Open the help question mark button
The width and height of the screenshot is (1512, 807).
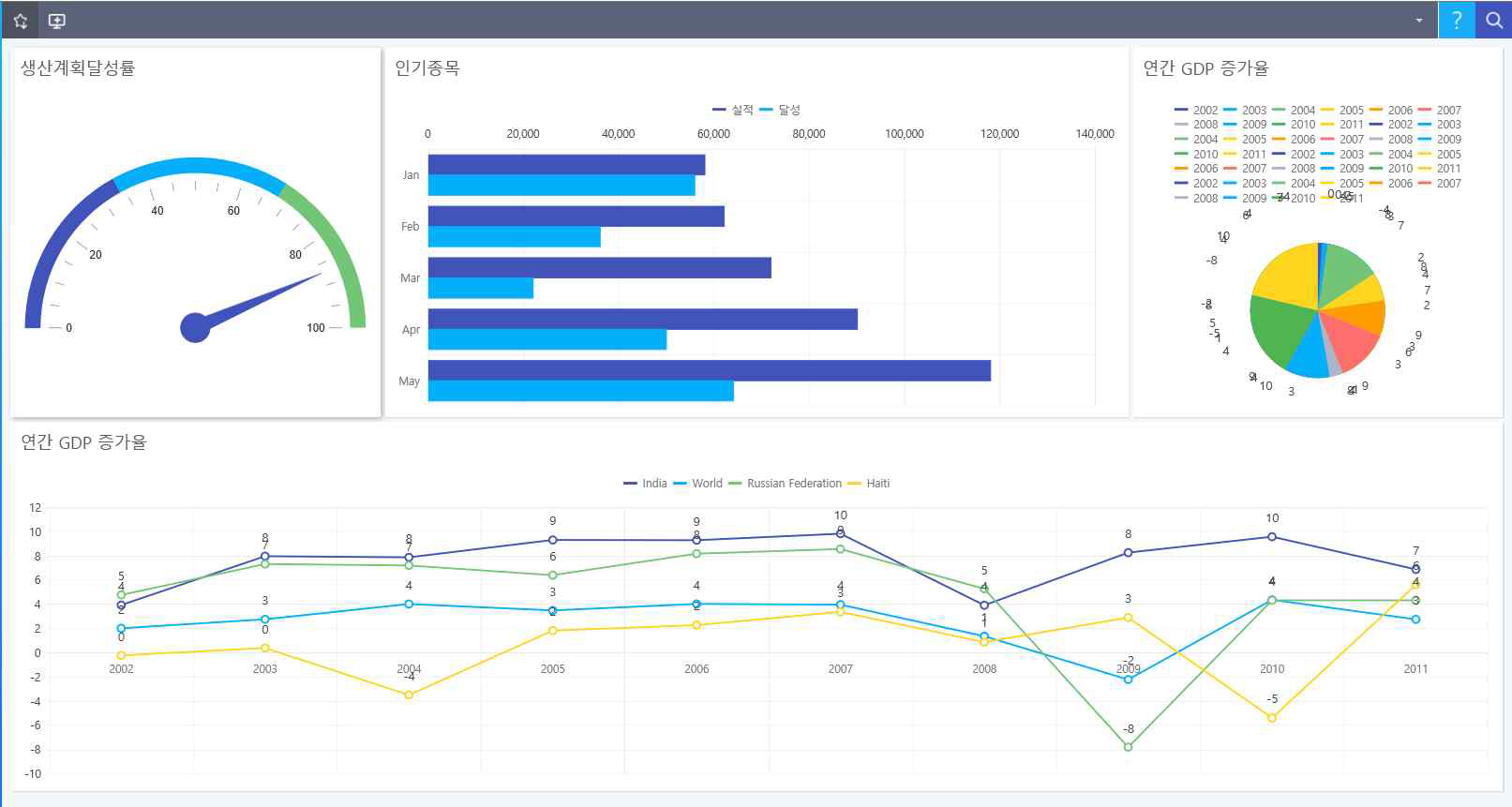coord(1457,20)
